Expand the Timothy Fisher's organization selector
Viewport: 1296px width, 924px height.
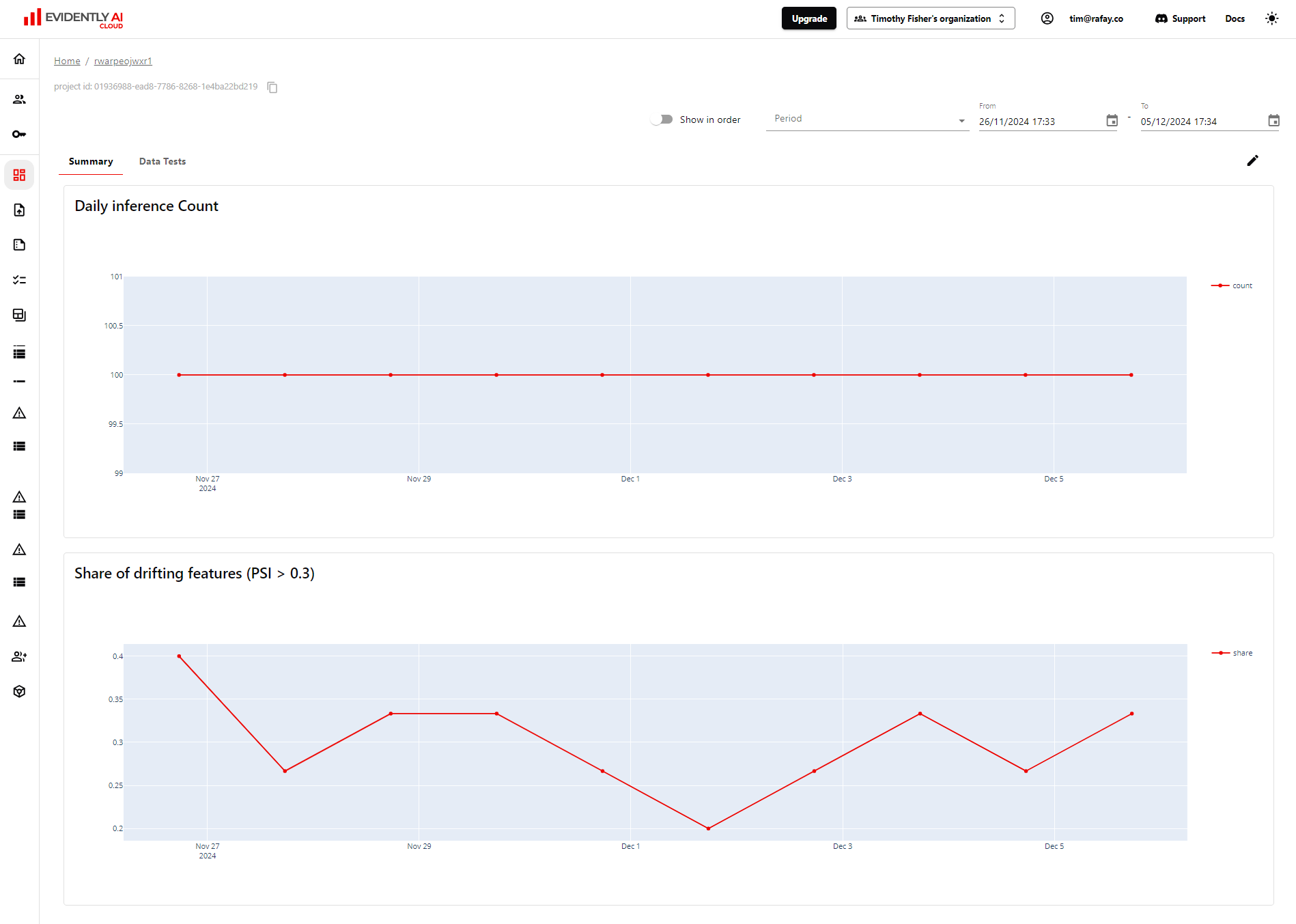[930, 18]
